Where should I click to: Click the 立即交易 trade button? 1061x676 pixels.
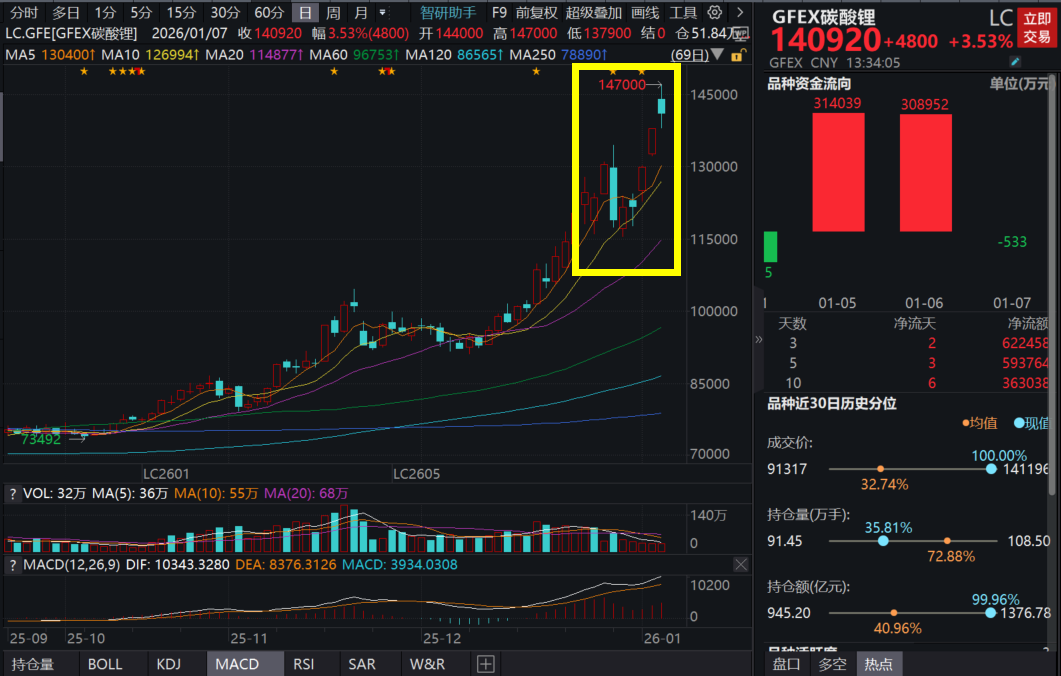point(1036,28)
